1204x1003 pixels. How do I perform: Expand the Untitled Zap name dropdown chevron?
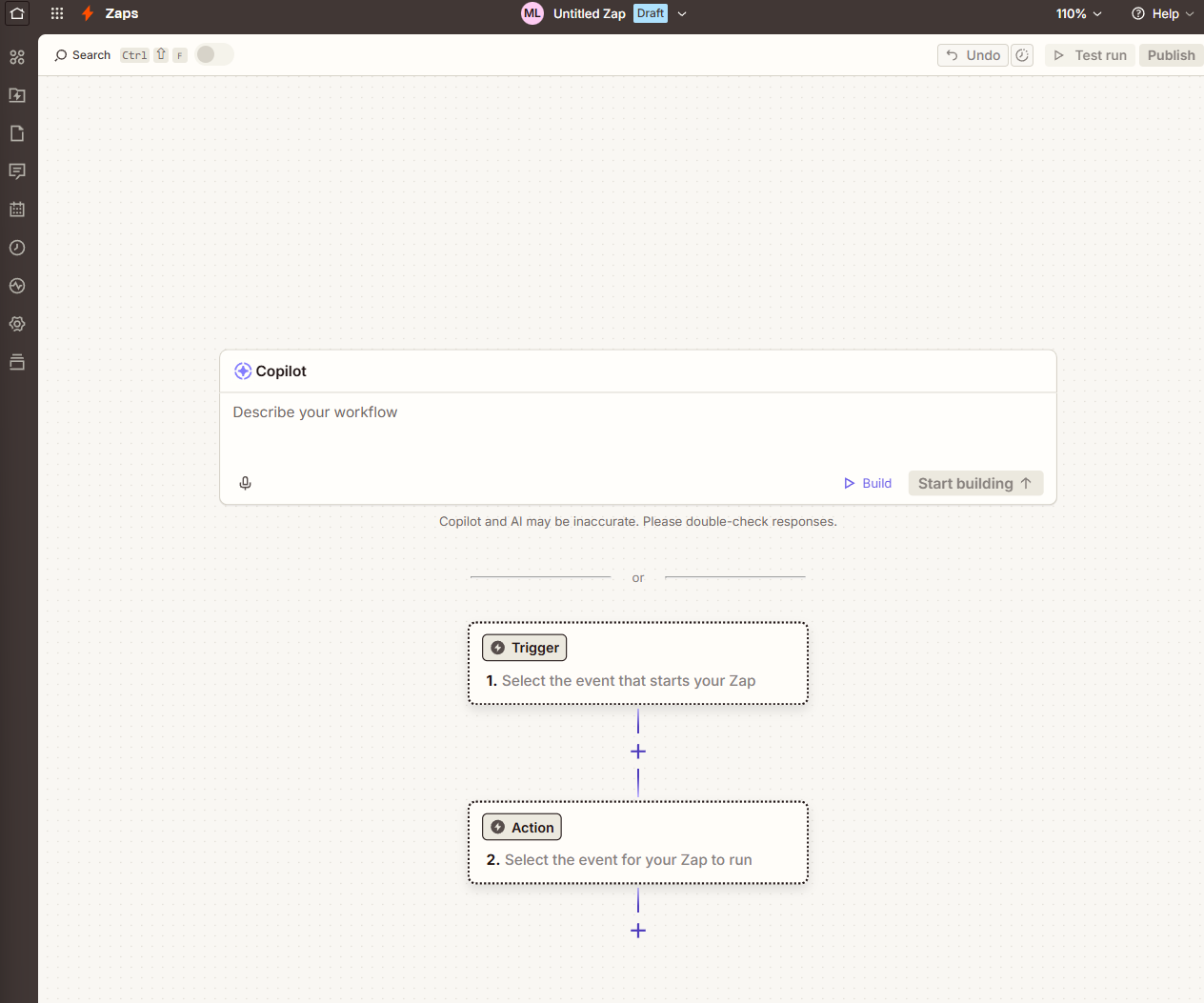coord(682,13)
